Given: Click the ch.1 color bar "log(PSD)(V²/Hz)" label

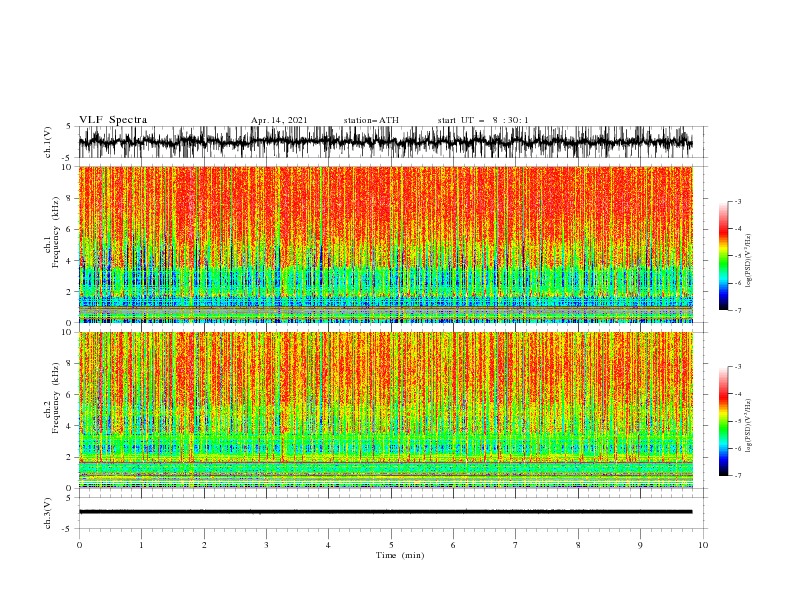Looking at the screenshot, I should coord(749,261).
